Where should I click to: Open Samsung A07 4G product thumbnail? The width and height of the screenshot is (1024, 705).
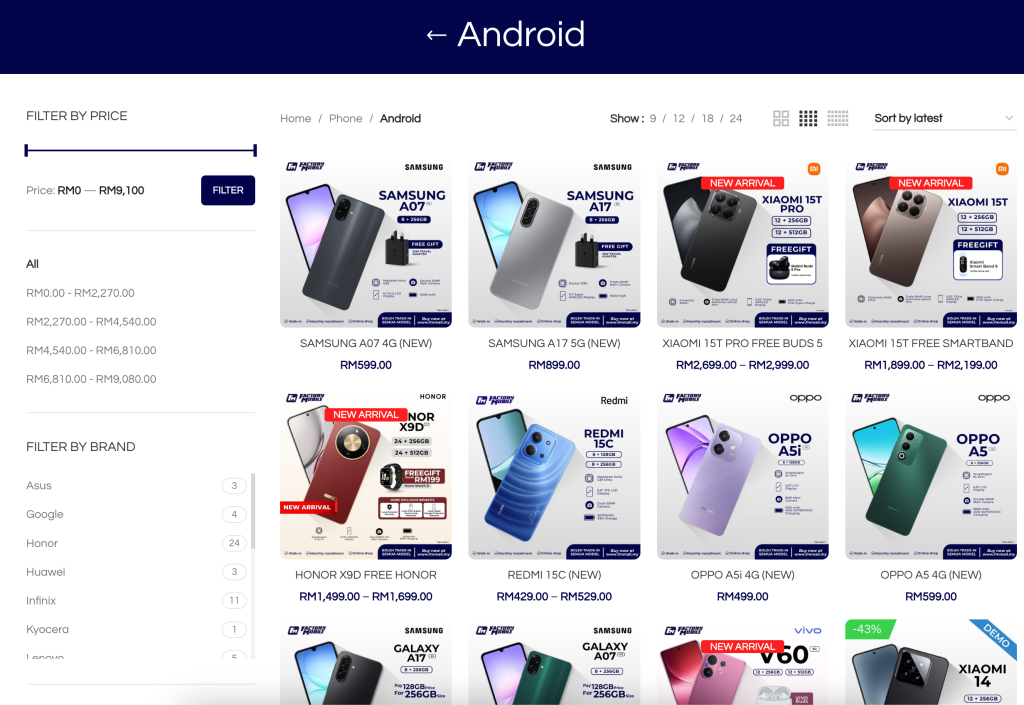(366, 242)
